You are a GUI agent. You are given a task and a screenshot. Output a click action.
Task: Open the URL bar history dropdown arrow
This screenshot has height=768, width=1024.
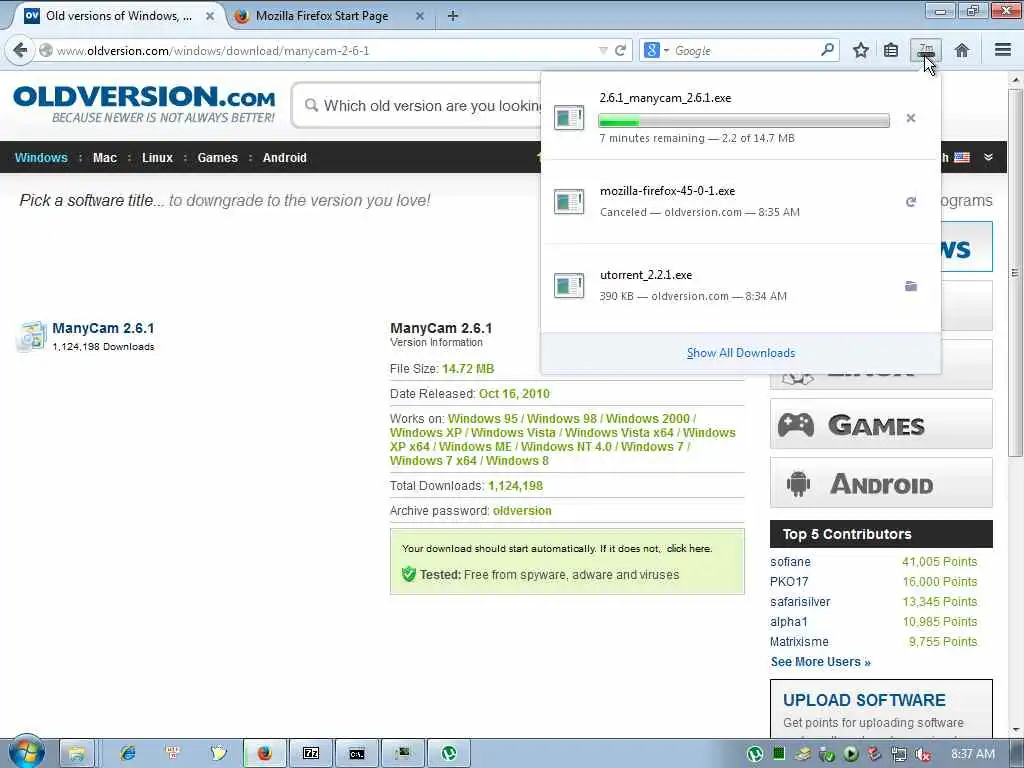tap(603, 50)
